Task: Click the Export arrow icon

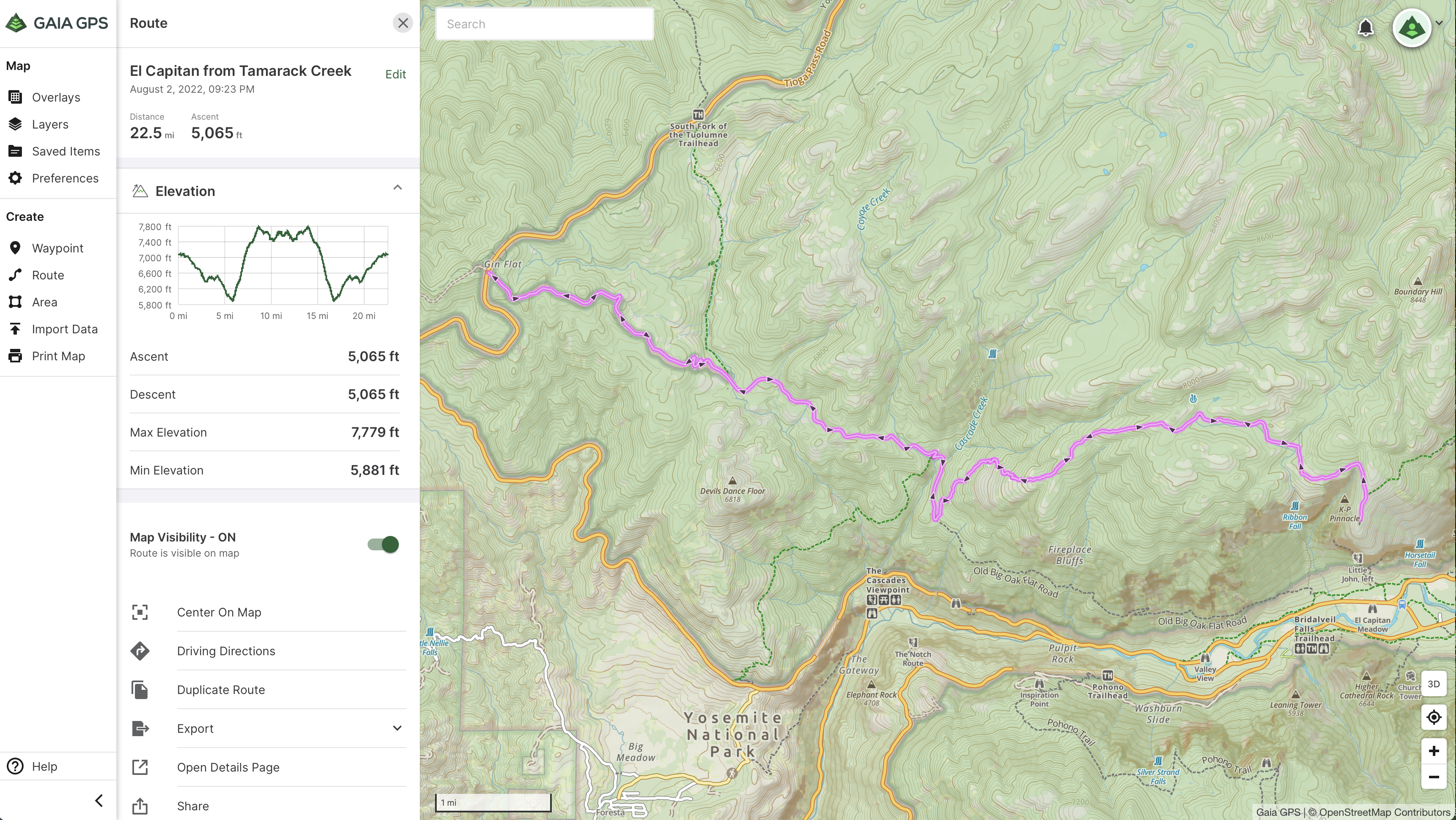Action: pyautogui.click(x=140, y=729)
